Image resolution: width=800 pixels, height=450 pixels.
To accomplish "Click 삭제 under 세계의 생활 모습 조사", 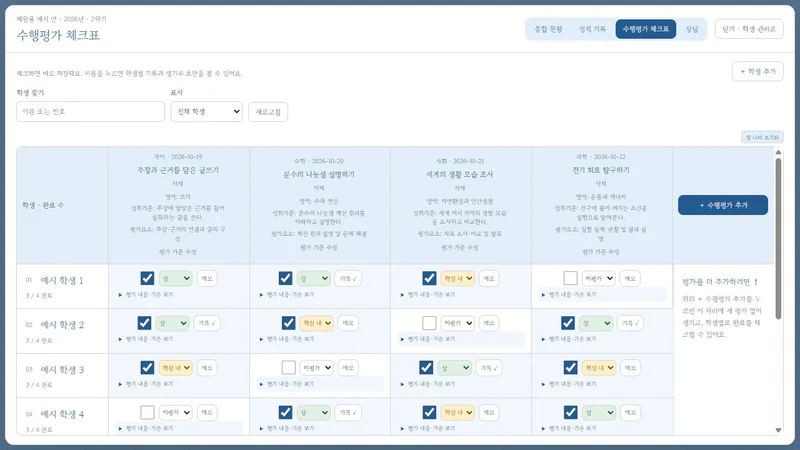I will click(x=460, y=188).
